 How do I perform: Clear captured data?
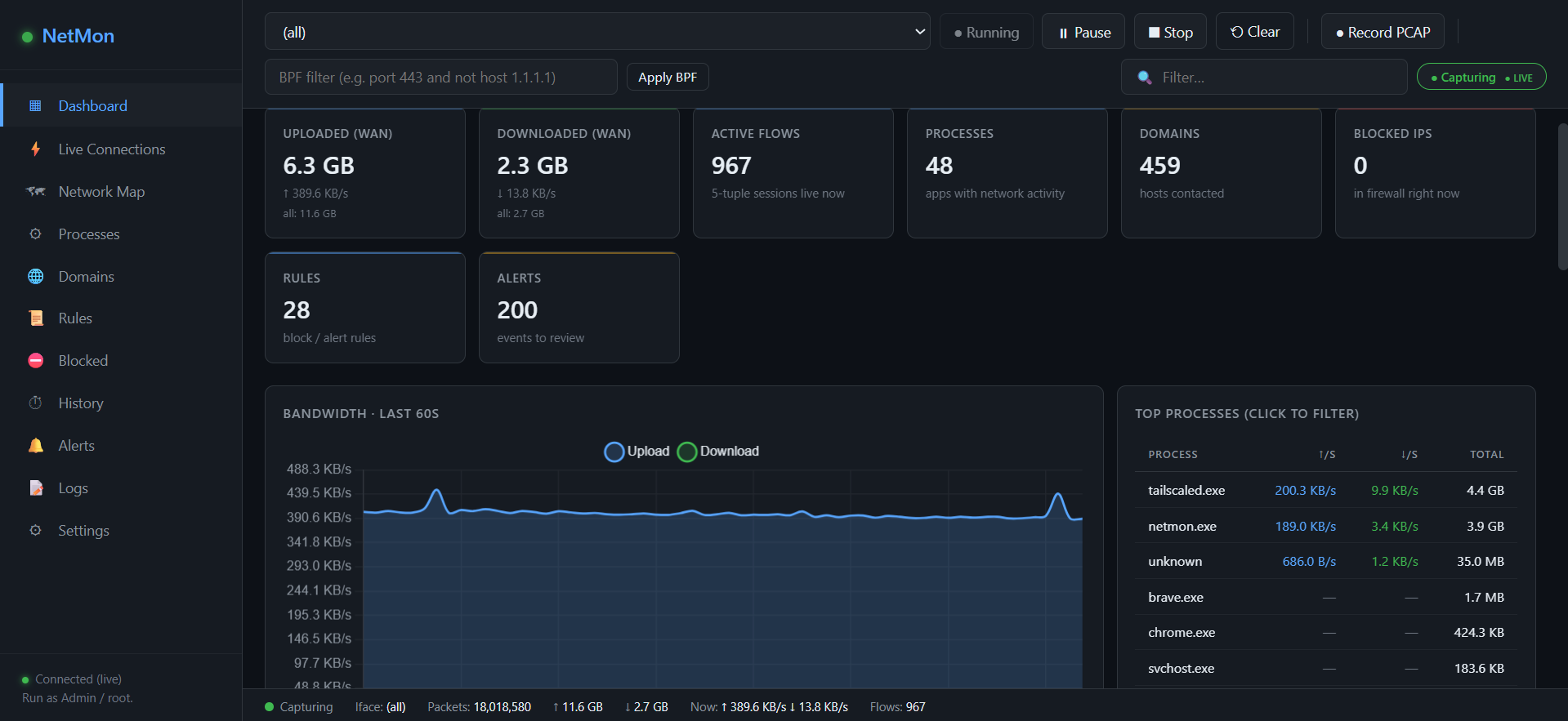[1255, 31]
